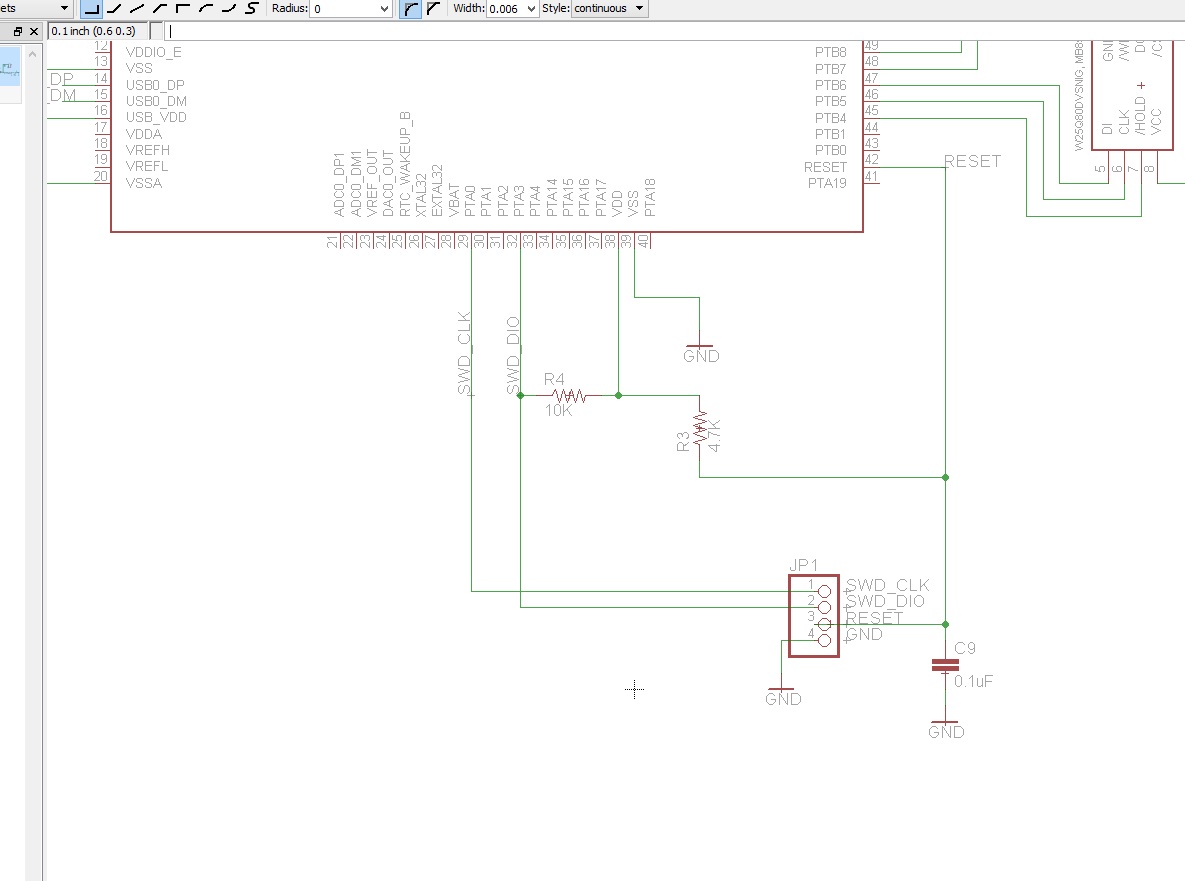Close the sheets side panel
The width and height of the screenshot is (1185, 881).
pyautogui.click(x=34, y=31)
